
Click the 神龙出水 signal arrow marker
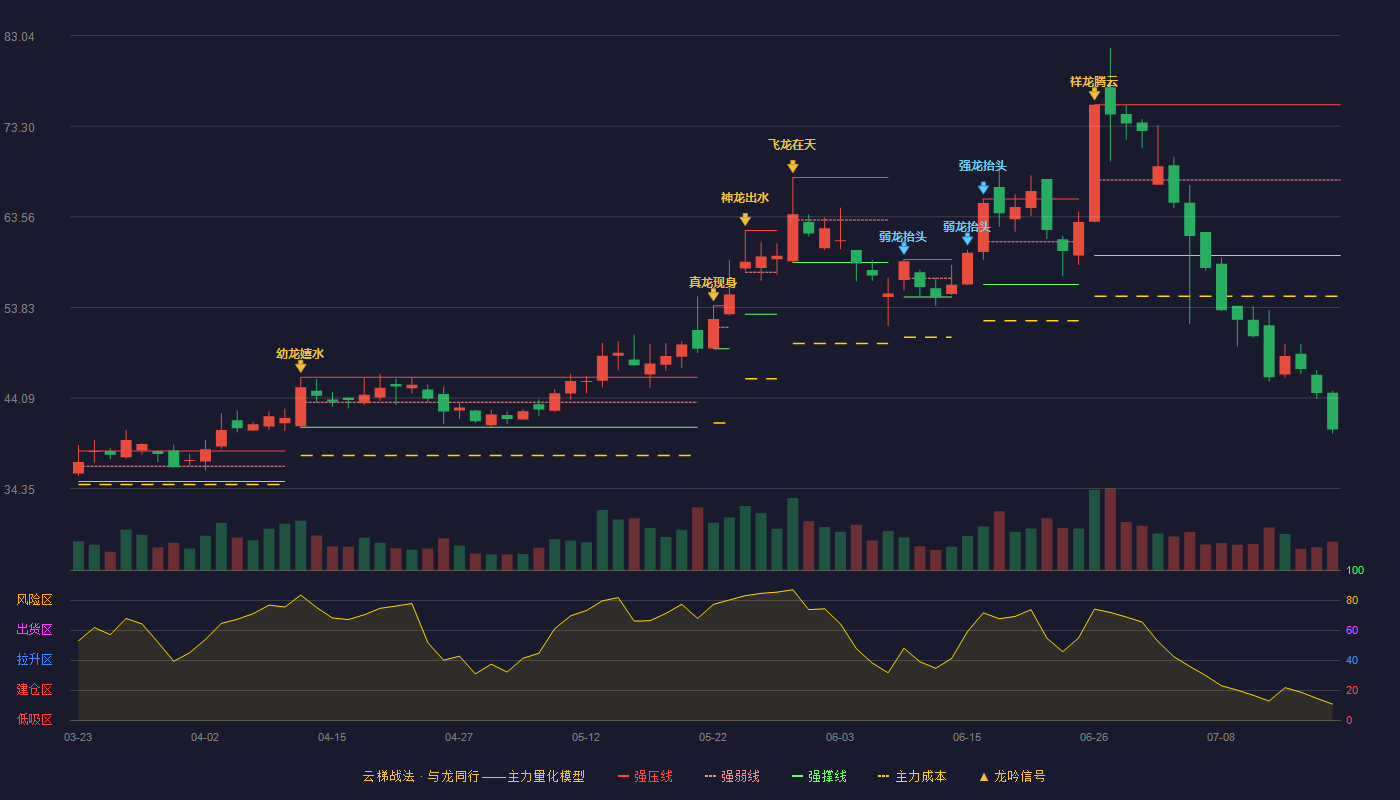click(745, 220)
